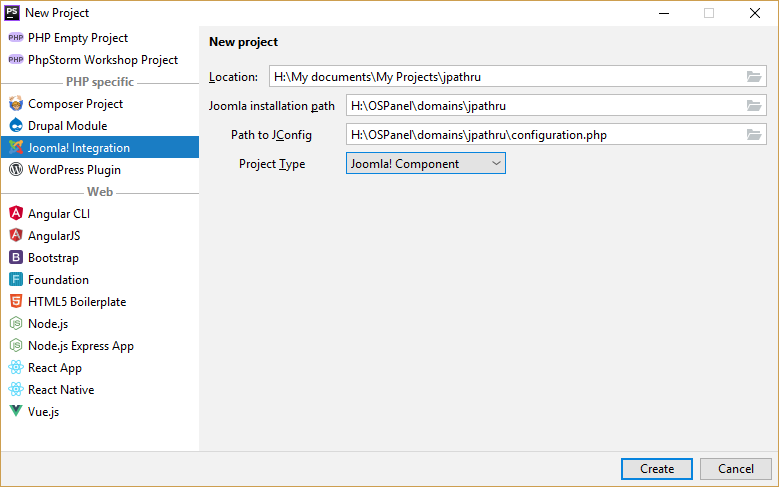Image resolution: width=779 pixels, height=487 pixels.
Task: Click the Bootstrap B icon
Action: tap(16, 257)
